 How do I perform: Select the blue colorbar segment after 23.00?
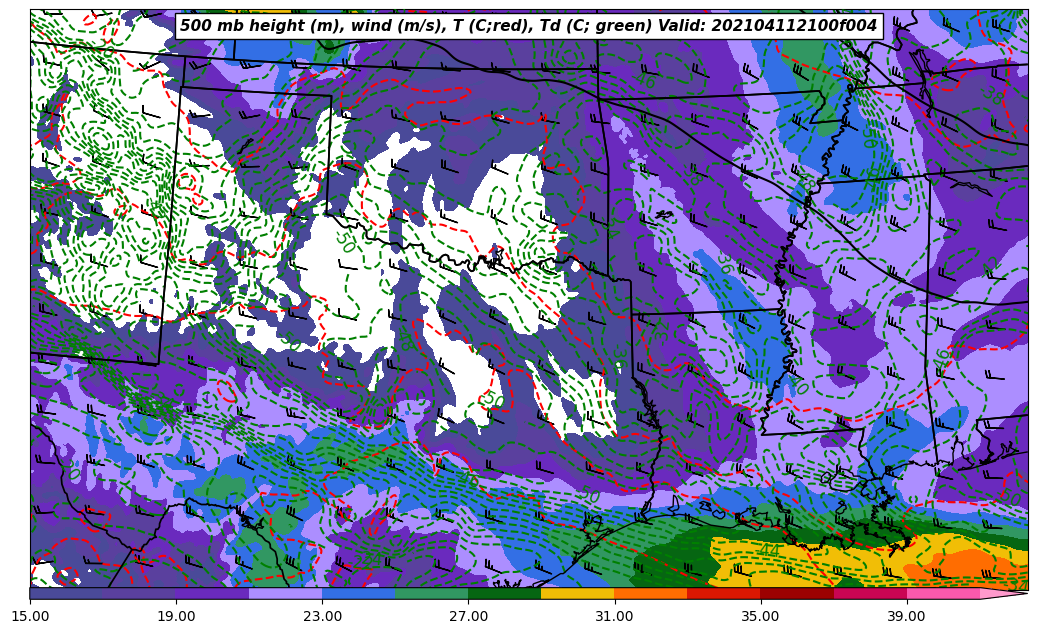pos(358,593)
